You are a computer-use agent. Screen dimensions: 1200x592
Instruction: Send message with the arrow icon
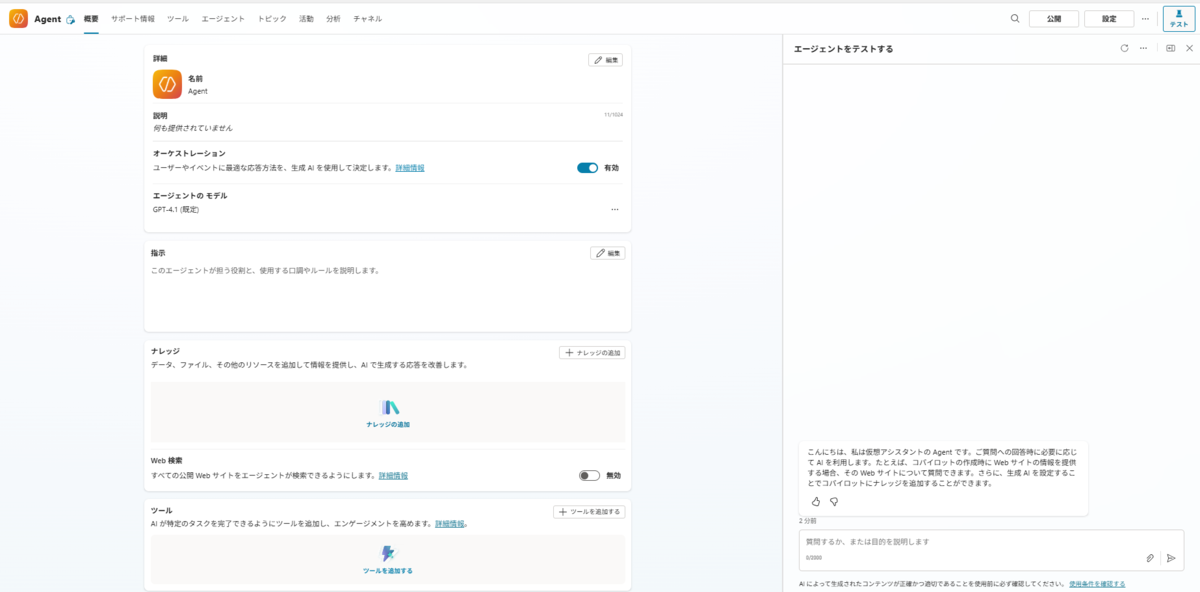pos(1171,558)
